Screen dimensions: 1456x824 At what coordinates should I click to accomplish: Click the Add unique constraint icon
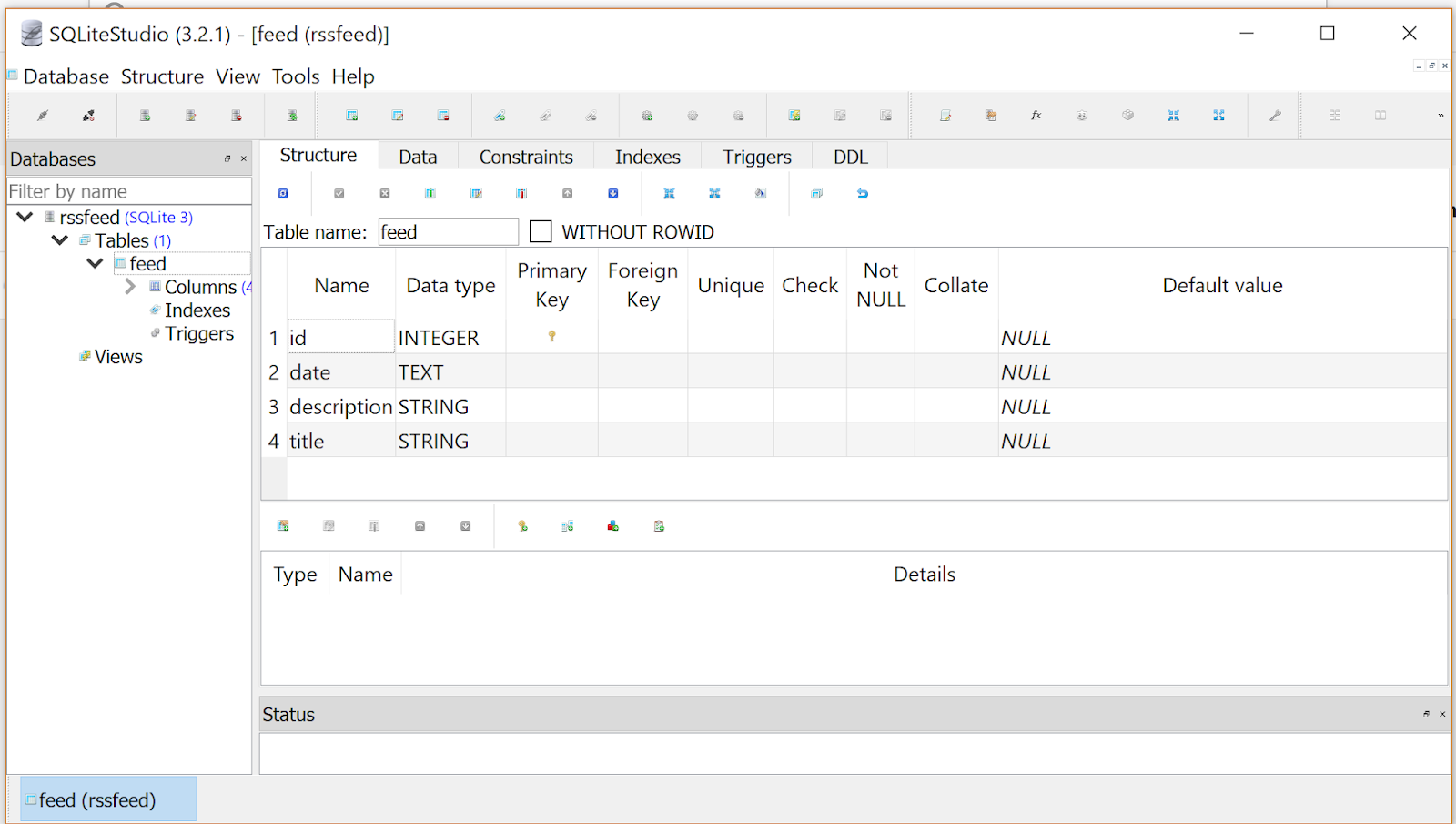tap(613, 525)
